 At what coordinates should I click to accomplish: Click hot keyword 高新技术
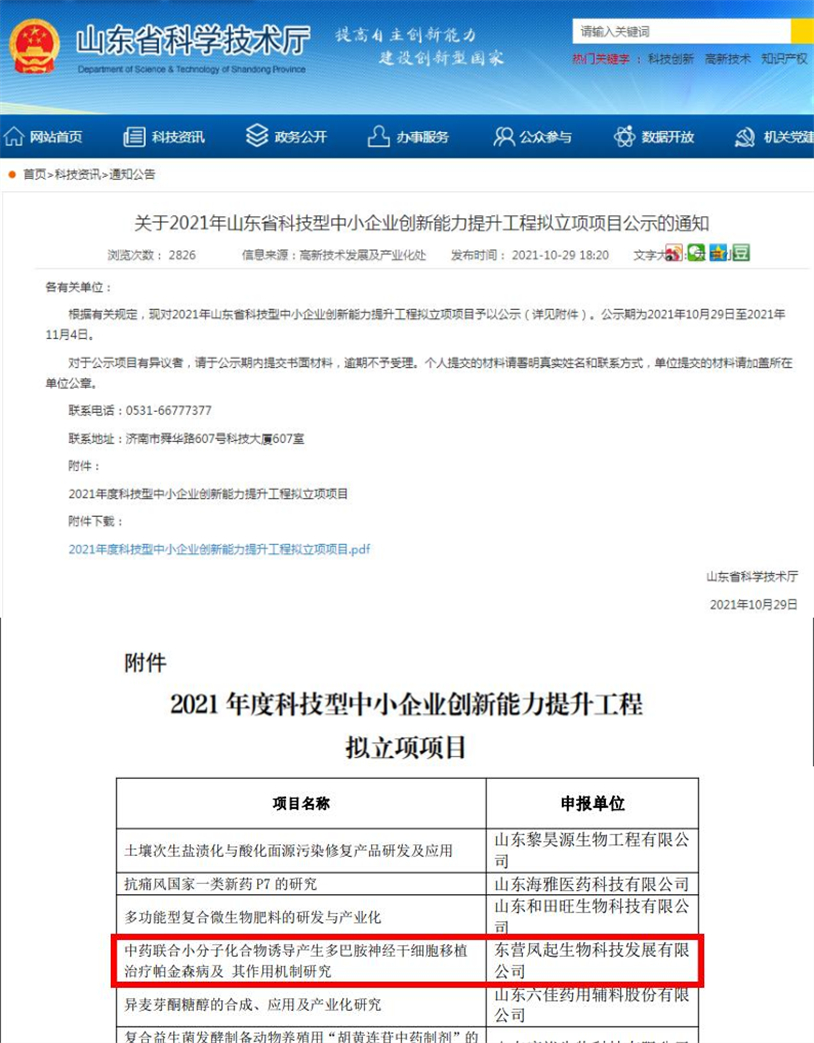pos(728,59)
